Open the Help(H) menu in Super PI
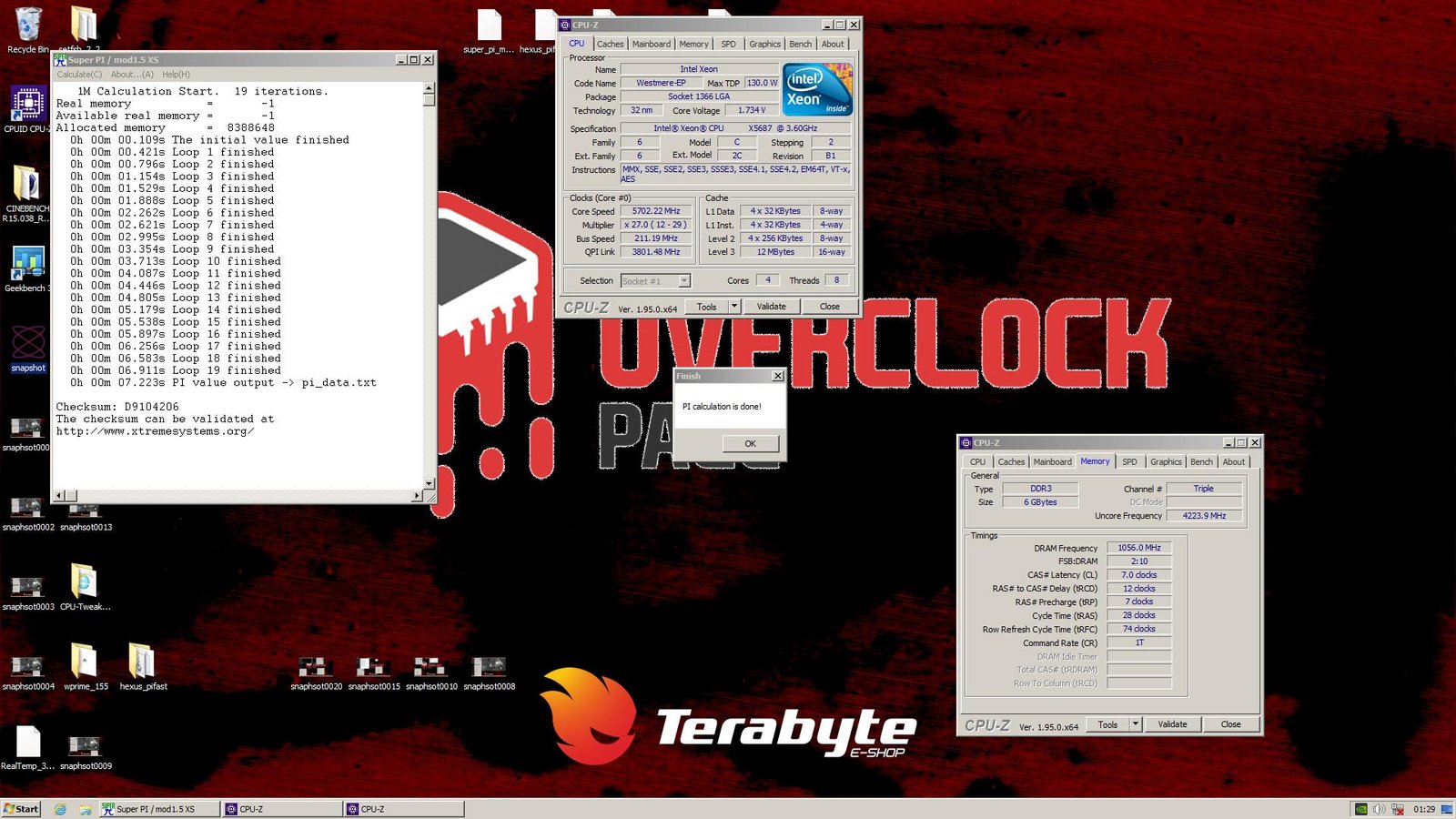 click(176, 75)
